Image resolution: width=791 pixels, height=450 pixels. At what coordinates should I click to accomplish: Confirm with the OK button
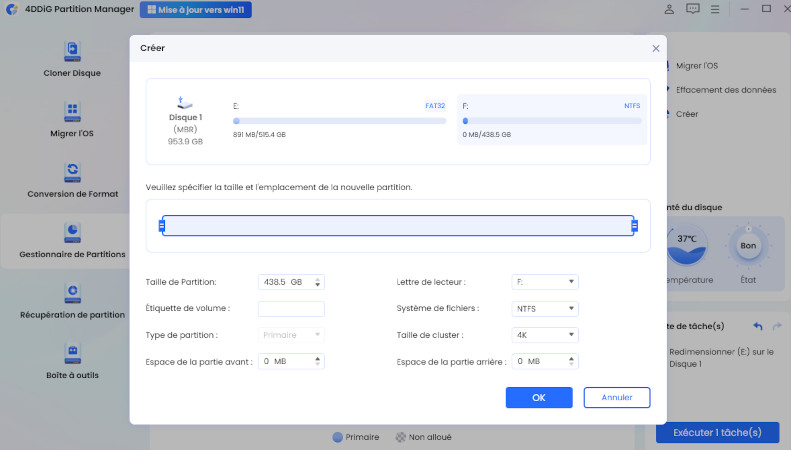click(539, 398)
